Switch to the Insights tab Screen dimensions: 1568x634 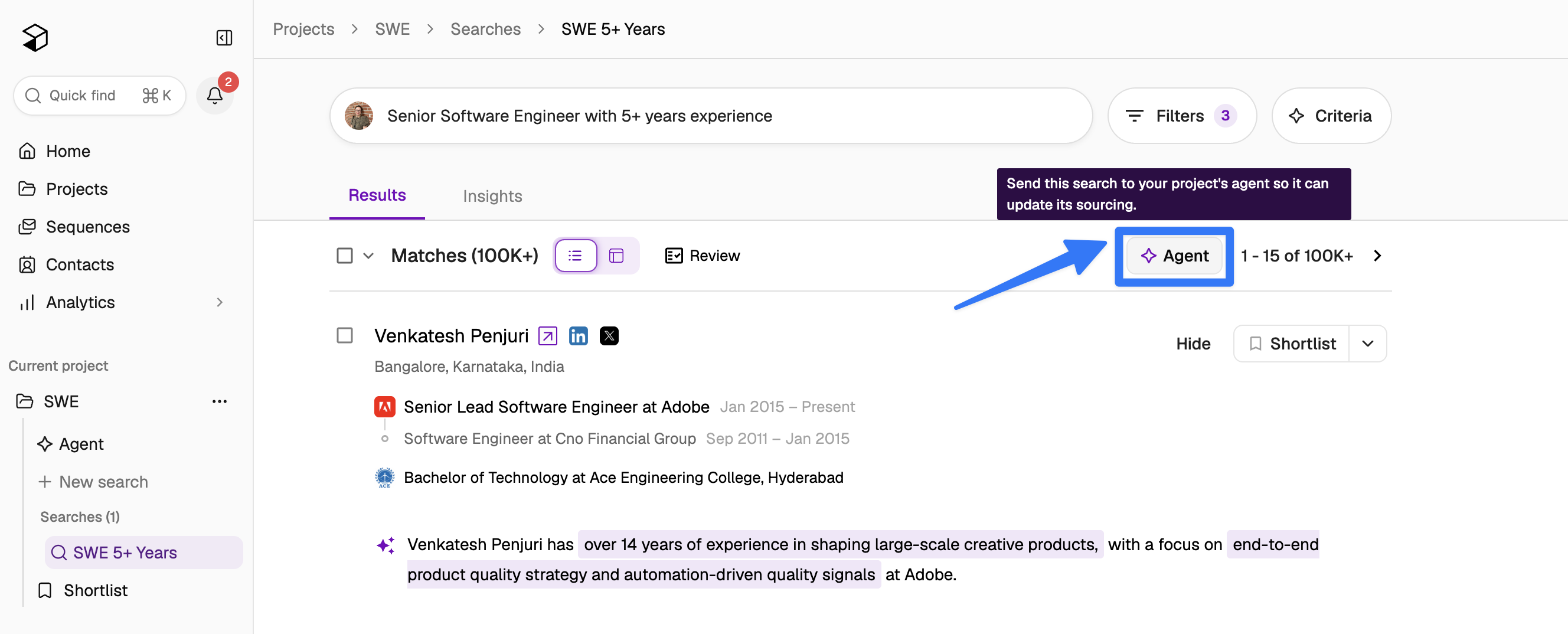pos(492,196)
